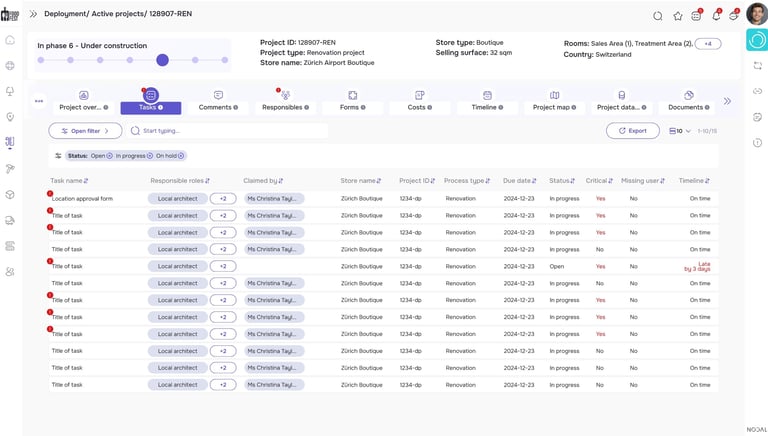Switch to Project map tab
This screenshot has height=436, width=768.
pos(554,101)
